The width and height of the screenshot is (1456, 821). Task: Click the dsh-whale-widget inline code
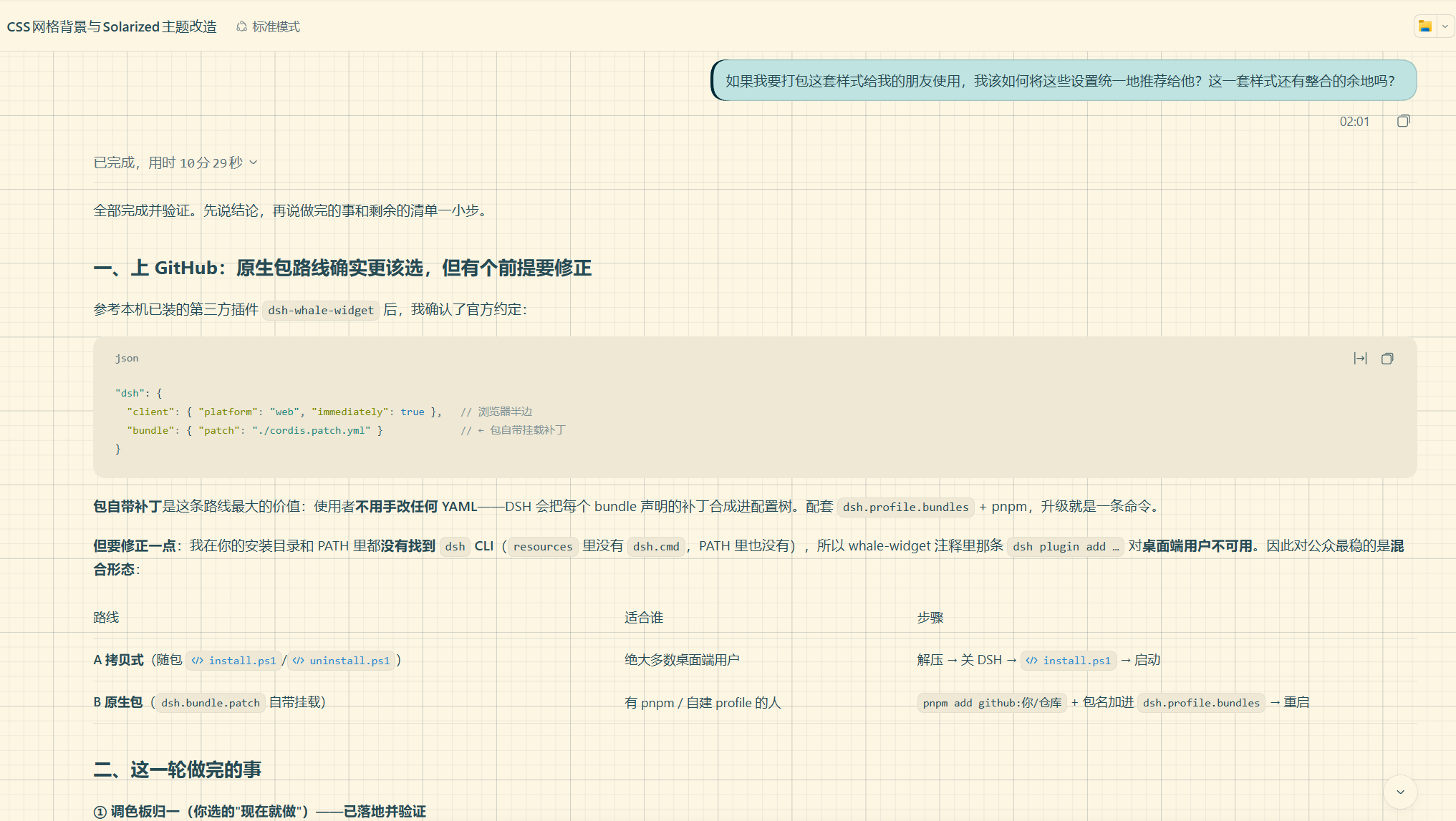[x=321, y=310]
